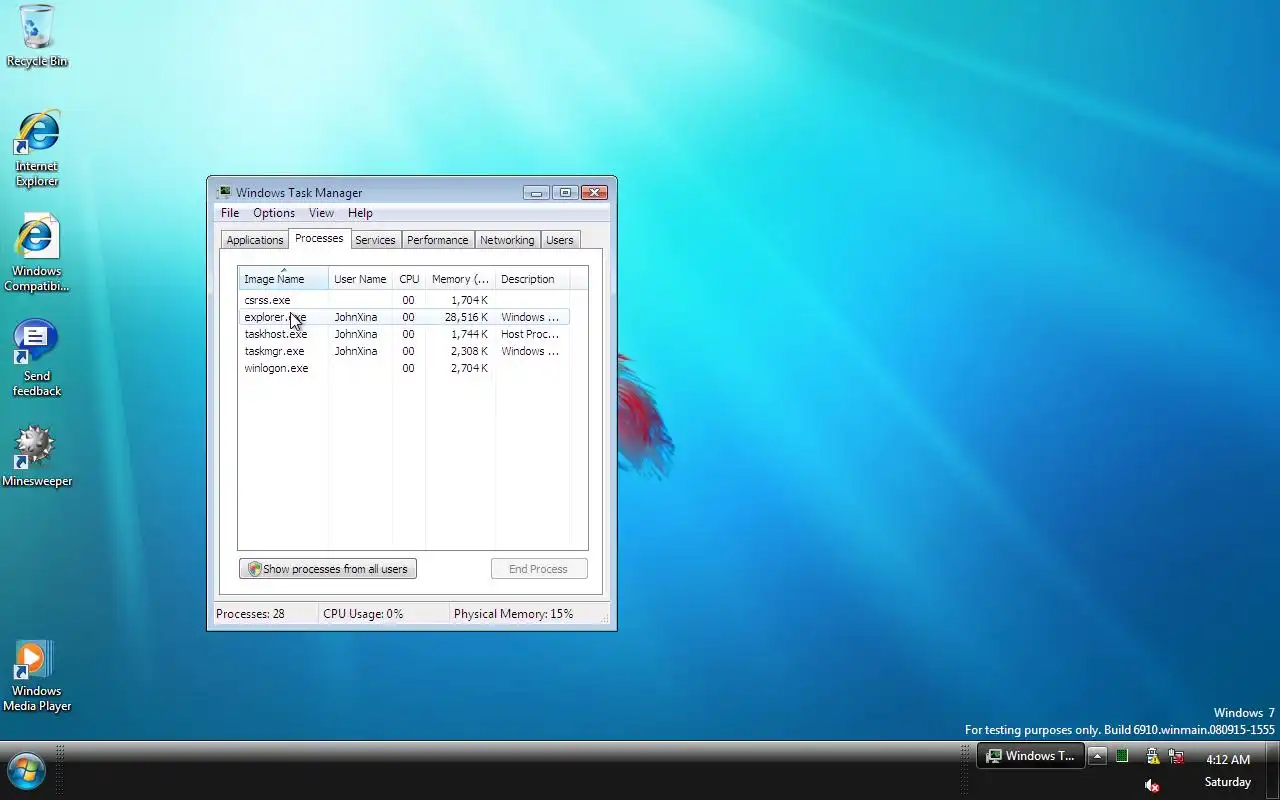1280x800 pixels.
Task: Sort by the Description column header
Action: (533, 279)
